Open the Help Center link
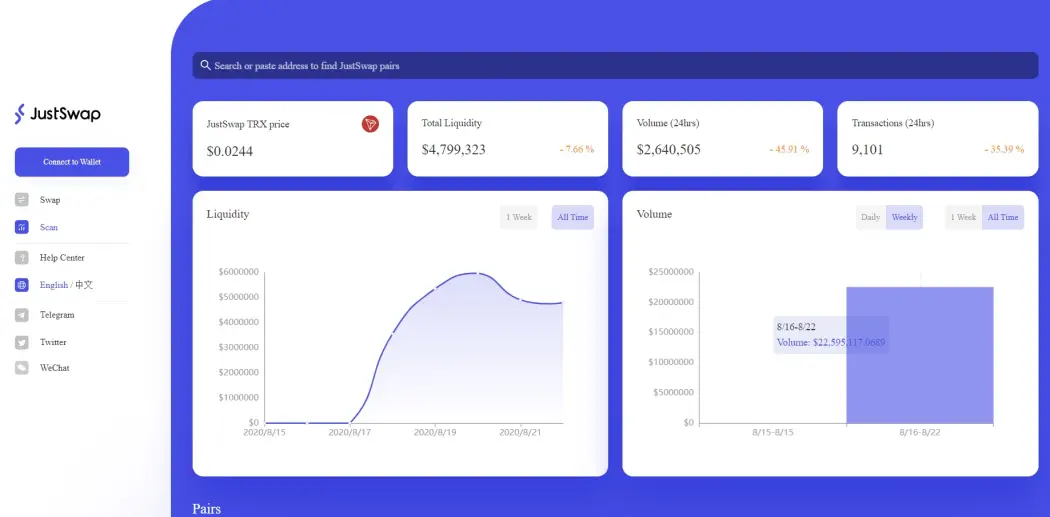1050x517 pixels. pyautogui.click(x=62, y=257)
